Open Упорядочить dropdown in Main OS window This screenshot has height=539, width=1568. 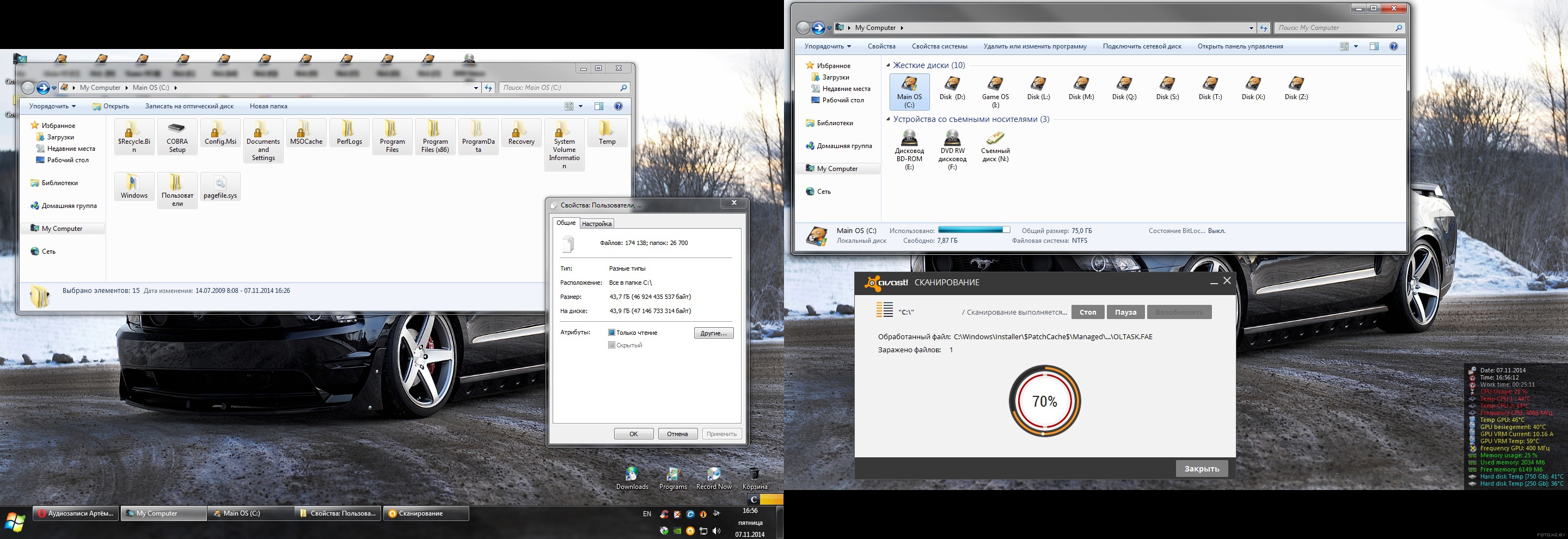(52, 106)
